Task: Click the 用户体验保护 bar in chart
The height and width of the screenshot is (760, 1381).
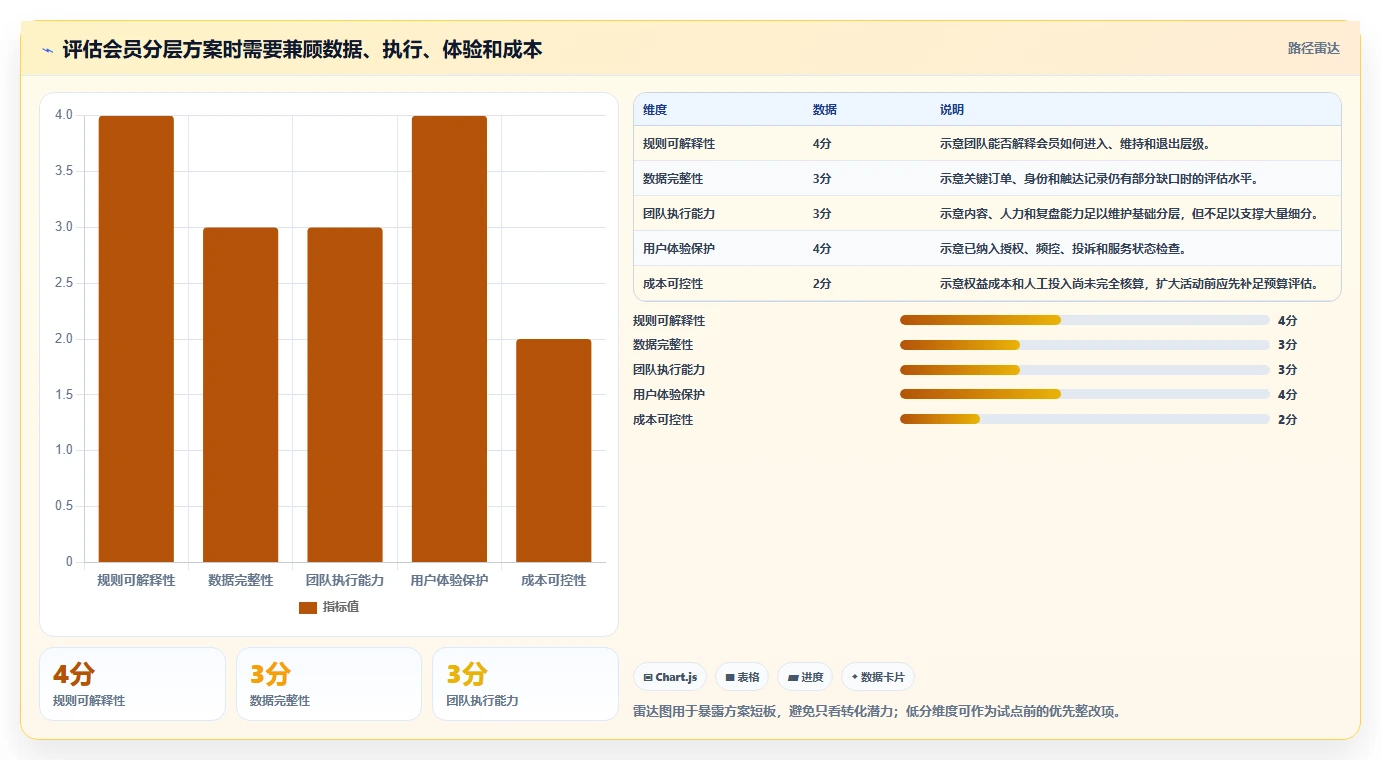Action: pos(449,339)
